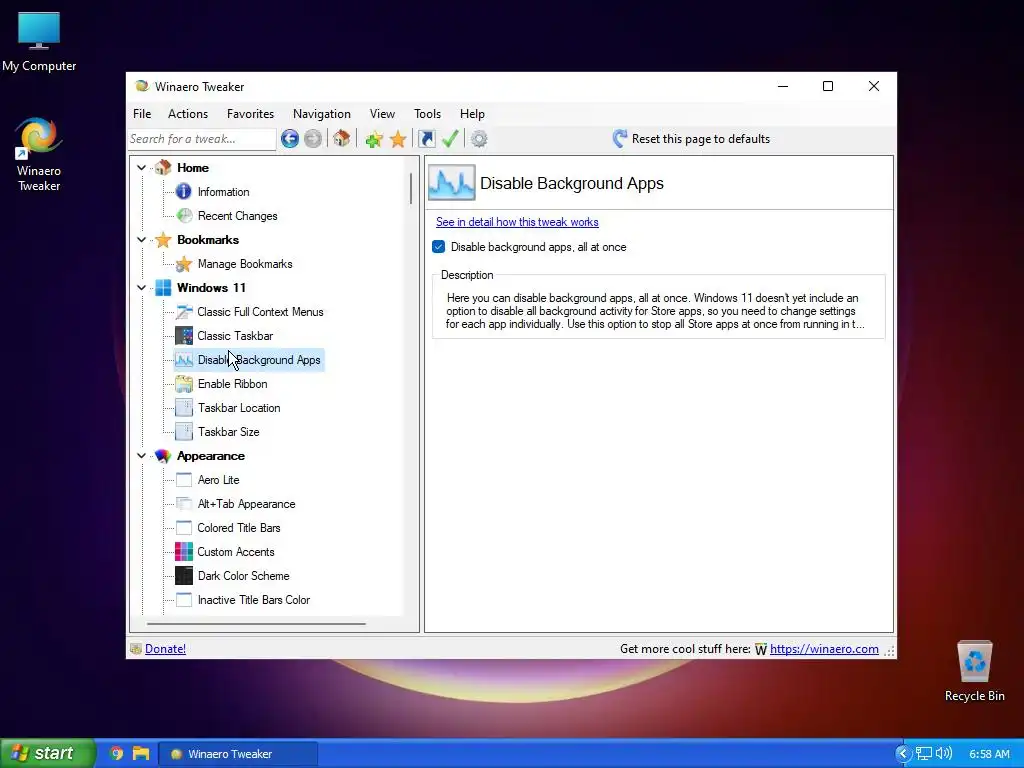This screenshot has width=1024, height=768.
Task: Click the volume speaker tray icon
Action: click(x=944, y=753)
